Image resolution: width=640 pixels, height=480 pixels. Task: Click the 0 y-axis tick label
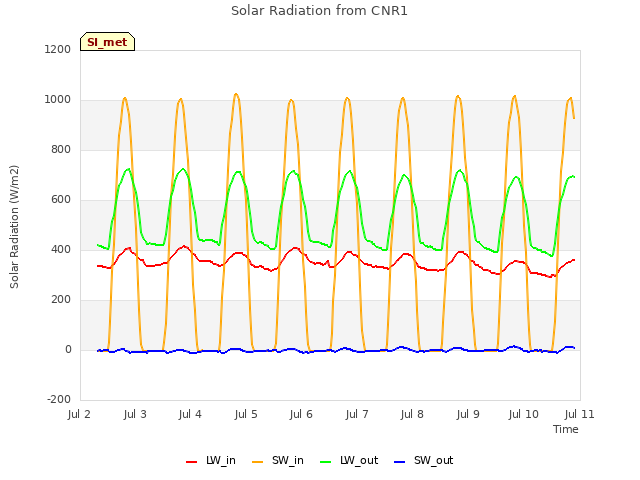[x=69, y=349]
